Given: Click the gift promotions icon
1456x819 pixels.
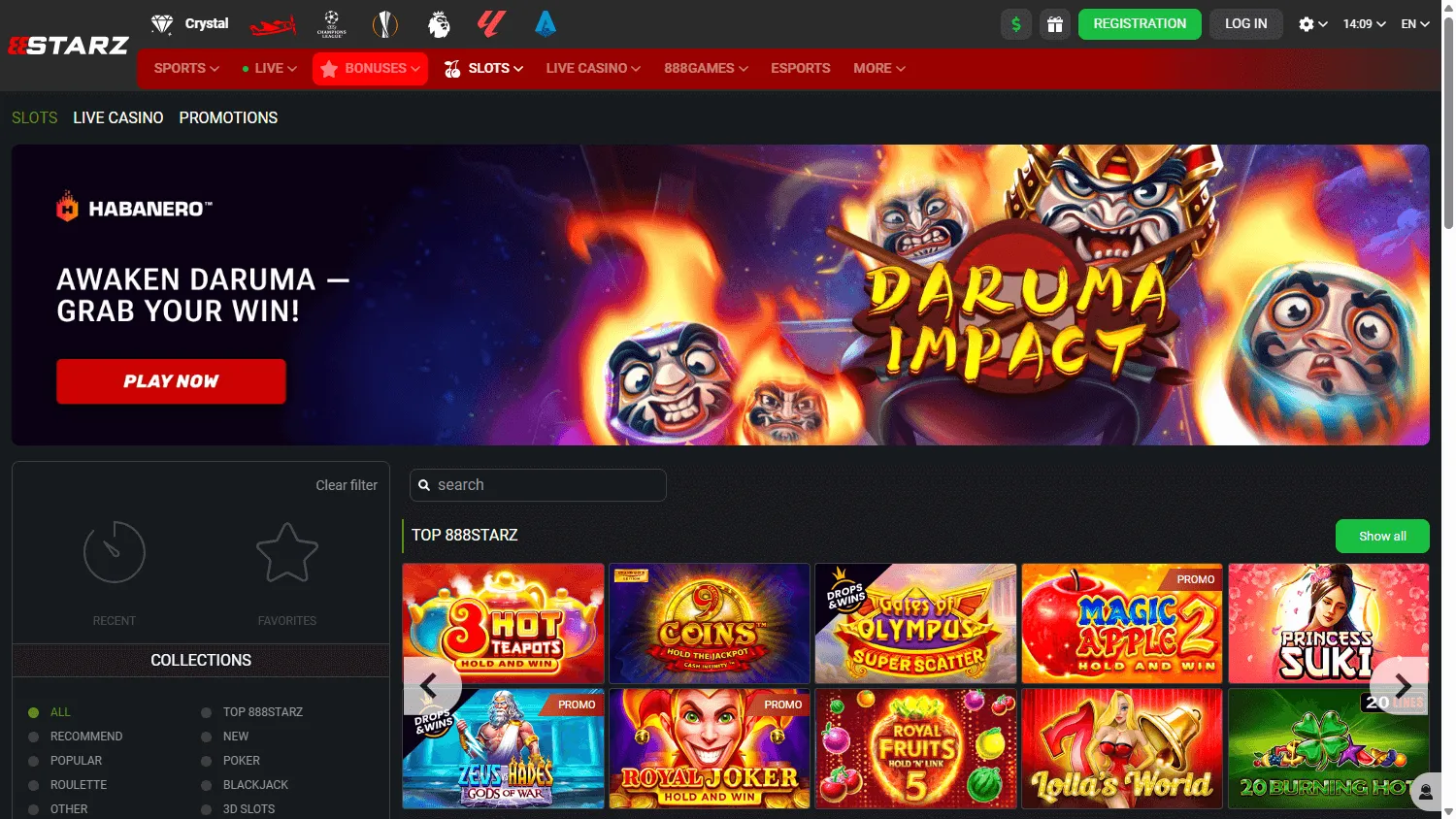Looking at the screenshot, I should pos(1055,23).
